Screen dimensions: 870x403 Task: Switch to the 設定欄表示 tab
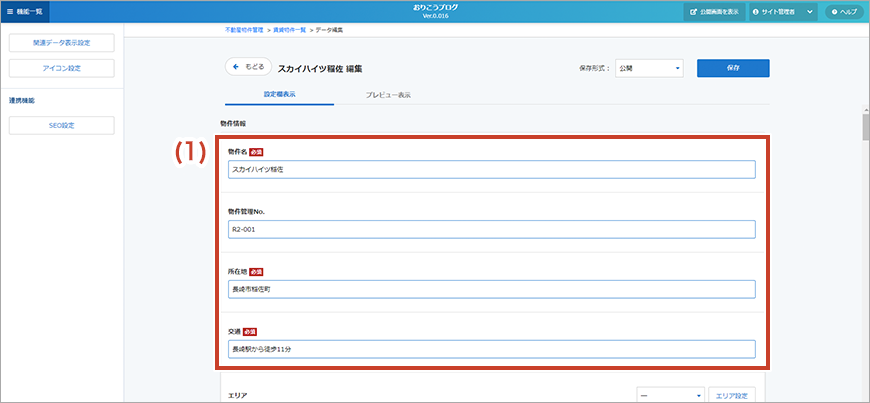(x=279, y=95)
